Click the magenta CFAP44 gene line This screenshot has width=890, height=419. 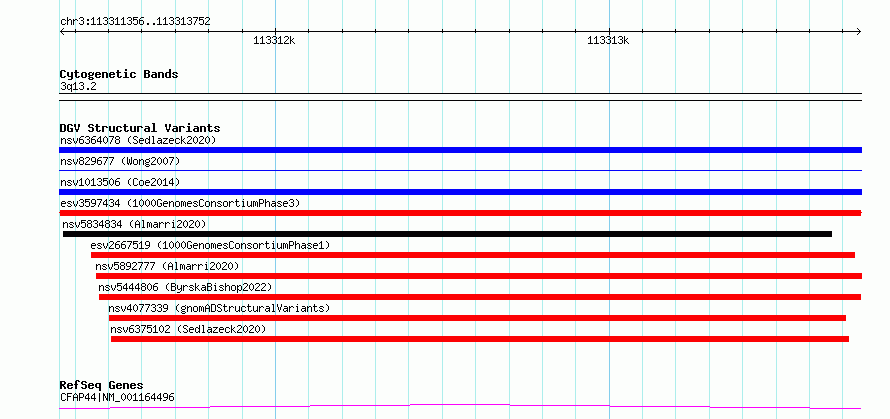[x=460, y=407]
